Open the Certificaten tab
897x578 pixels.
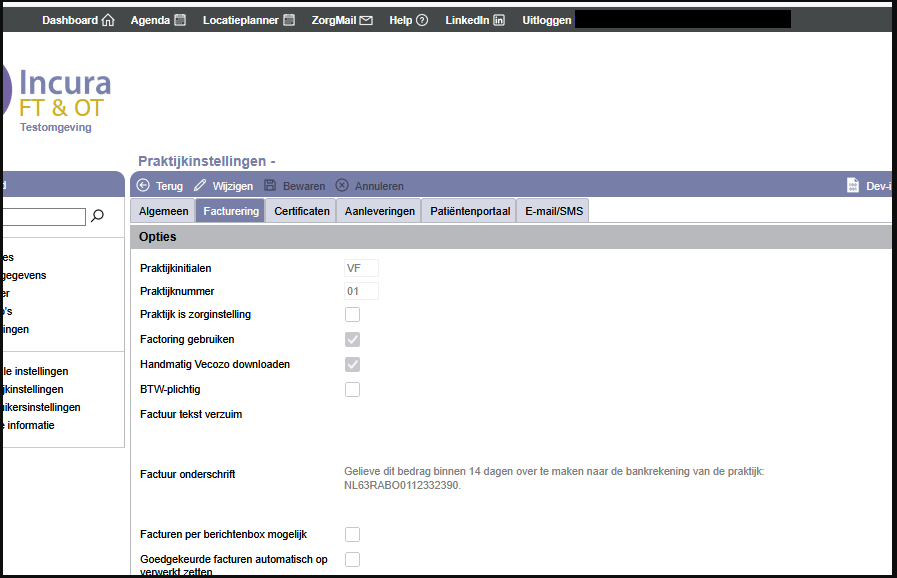pyautogui.click(x=302, y=211)
